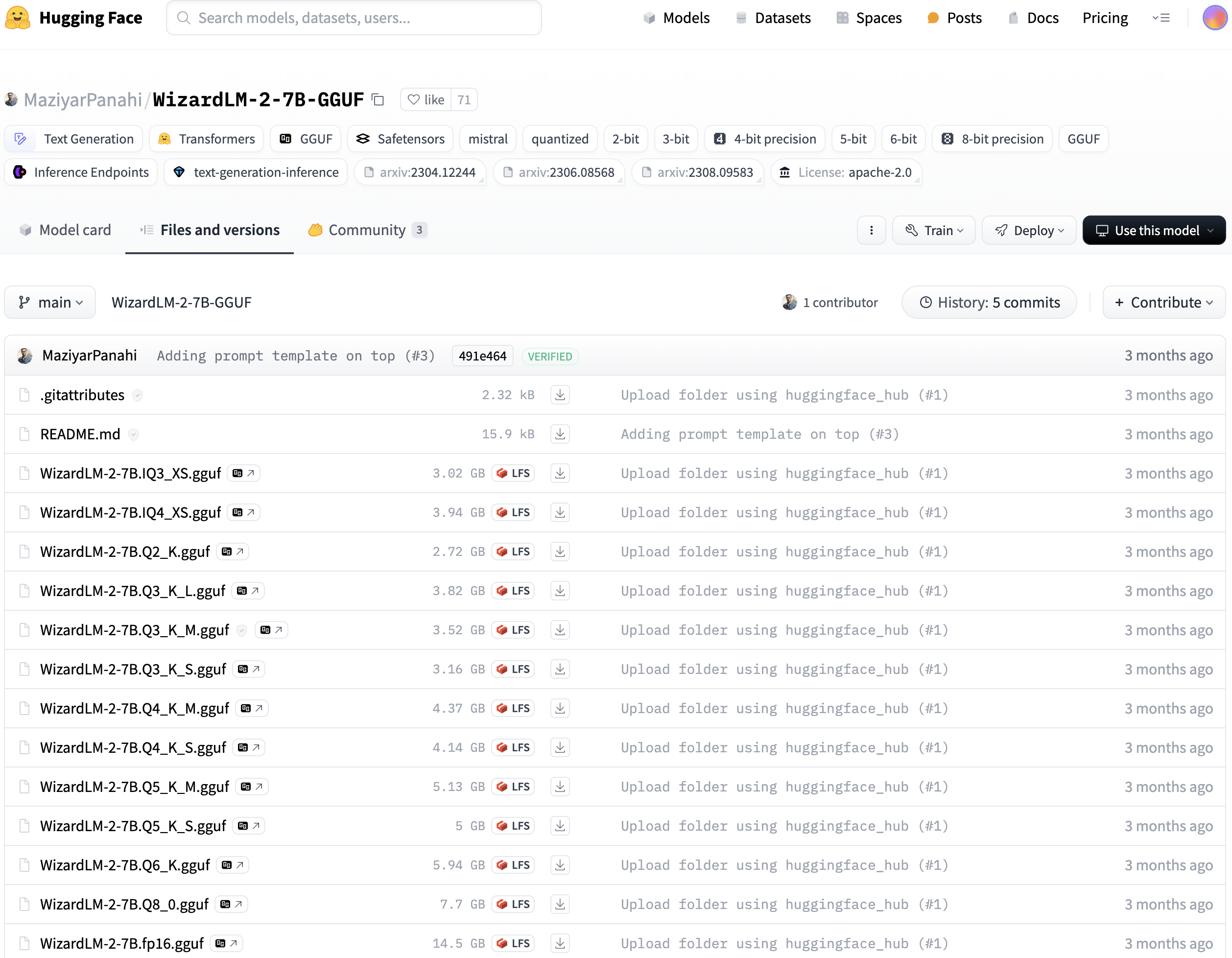
Task: Click the VERIFIED commit badge
Action: pos(549,357)
